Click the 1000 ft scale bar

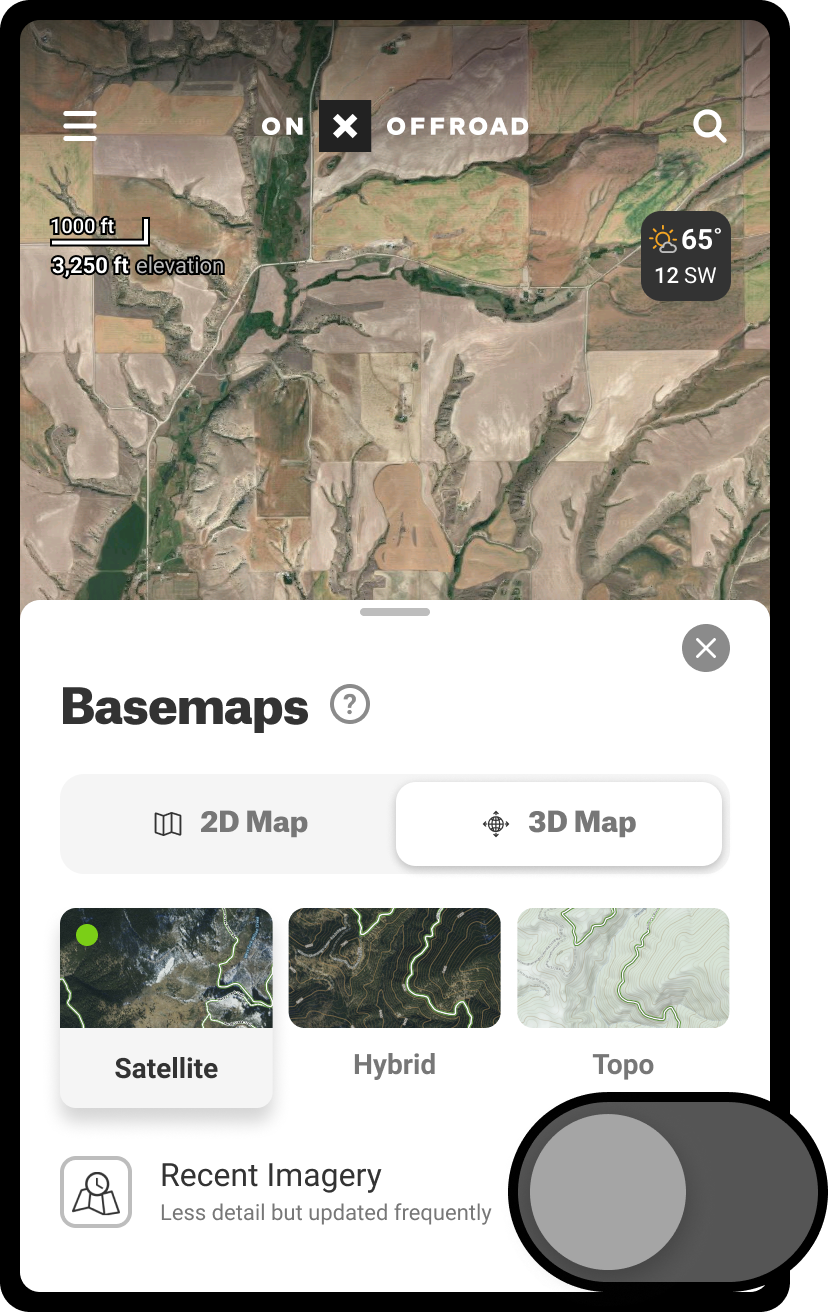100,230
